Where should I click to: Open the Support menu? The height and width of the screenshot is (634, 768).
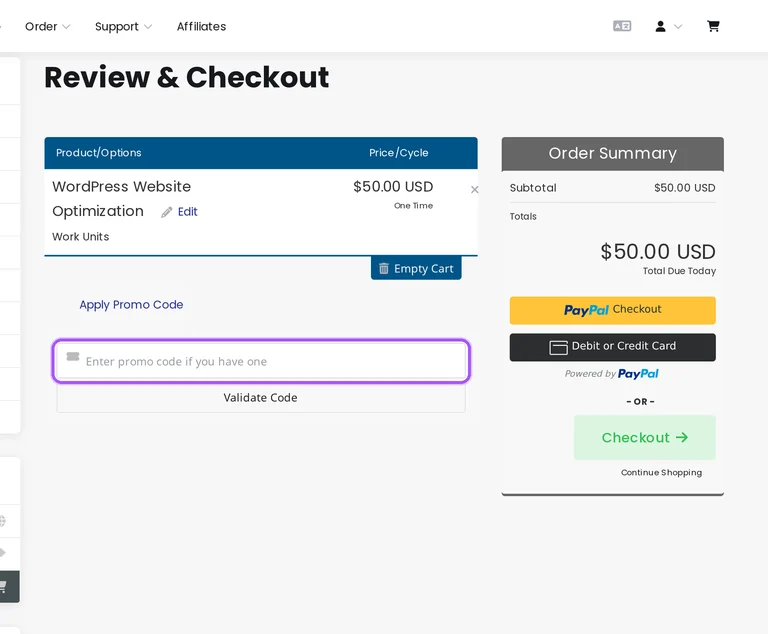tap(123, 26)
